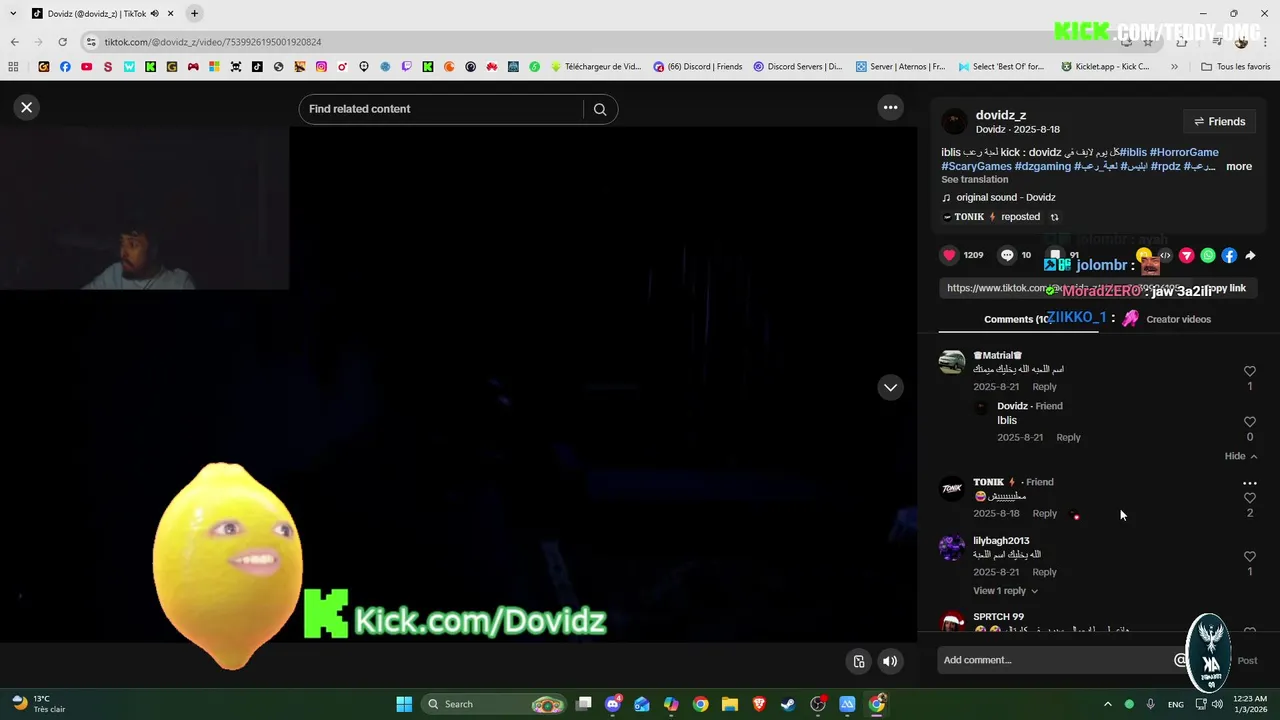Reload the page in Chrome
The width and height of the screenshot is (1280, 720).
pyautogui.click(x=62, y=42)
